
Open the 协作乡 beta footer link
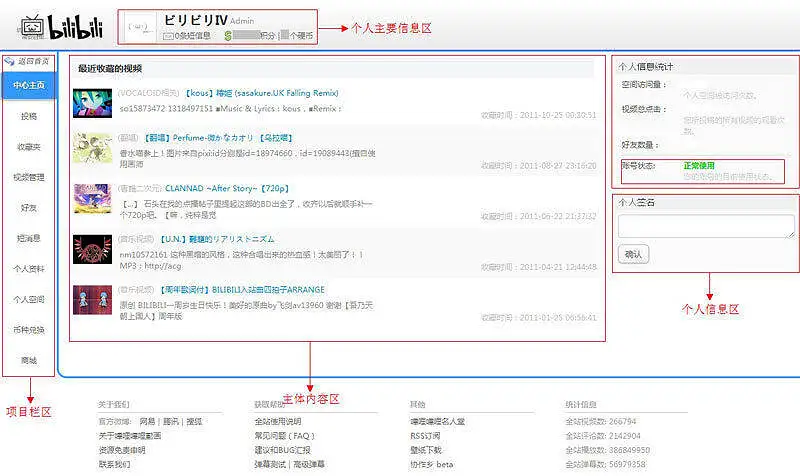click(432, 464)
